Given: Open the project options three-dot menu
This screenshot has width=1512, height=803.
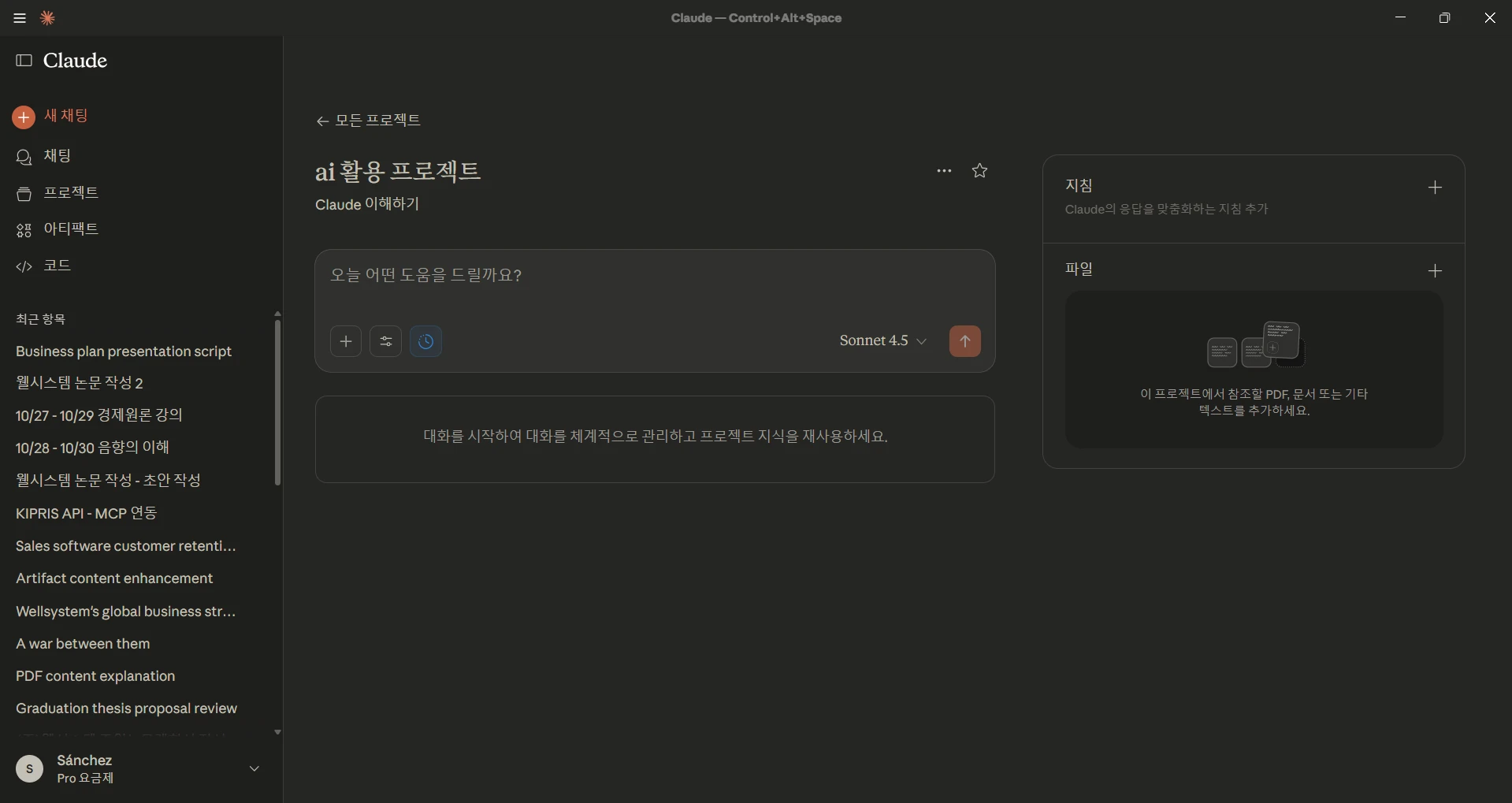Looking at the screenshot, I should (944, 171).
